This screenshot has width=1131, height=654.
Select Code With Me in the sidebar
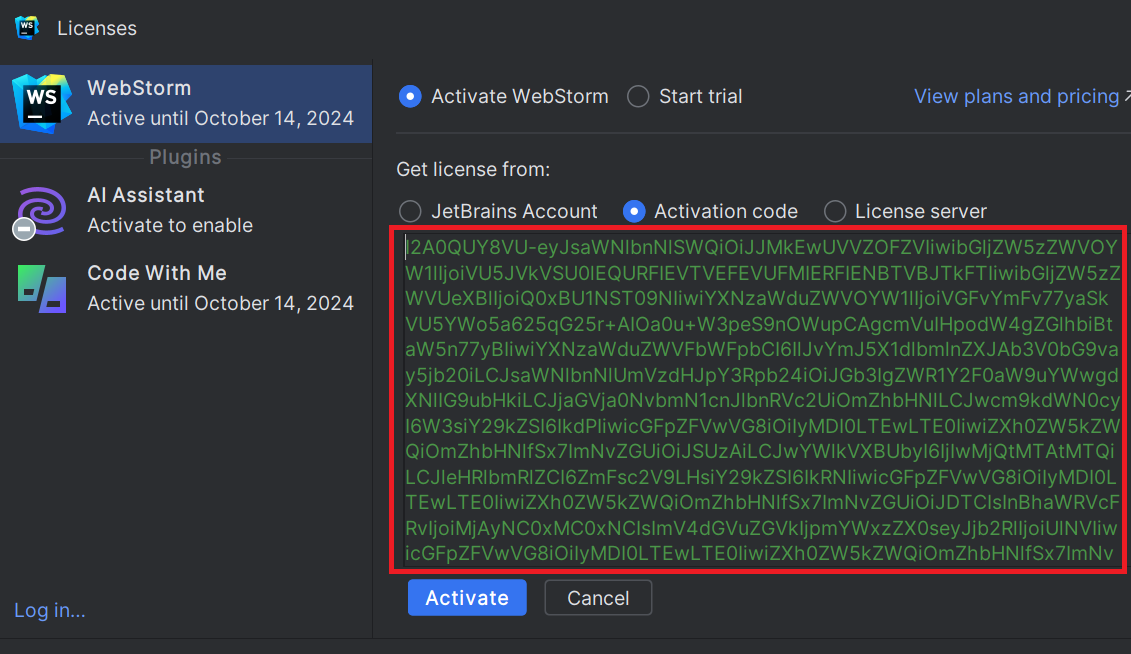point(185,287)
